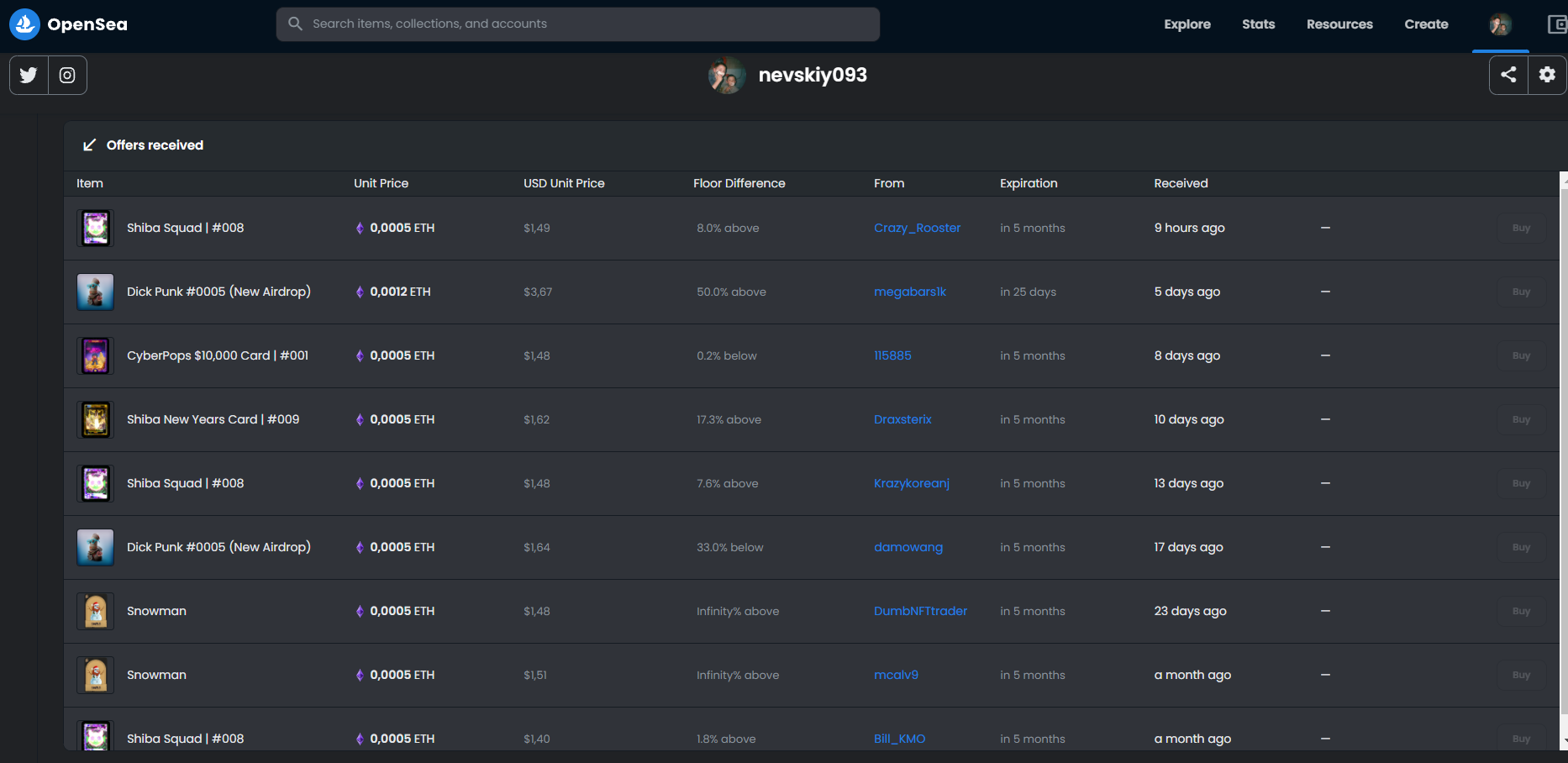
Task: Click the "50.0% above" floor difference
Action: click(x=731, y=292)
